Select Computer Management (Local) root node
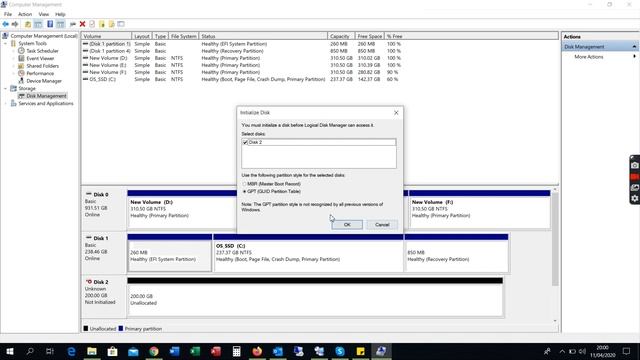This screenshot has width=640, height=360. tap(44, 36)
